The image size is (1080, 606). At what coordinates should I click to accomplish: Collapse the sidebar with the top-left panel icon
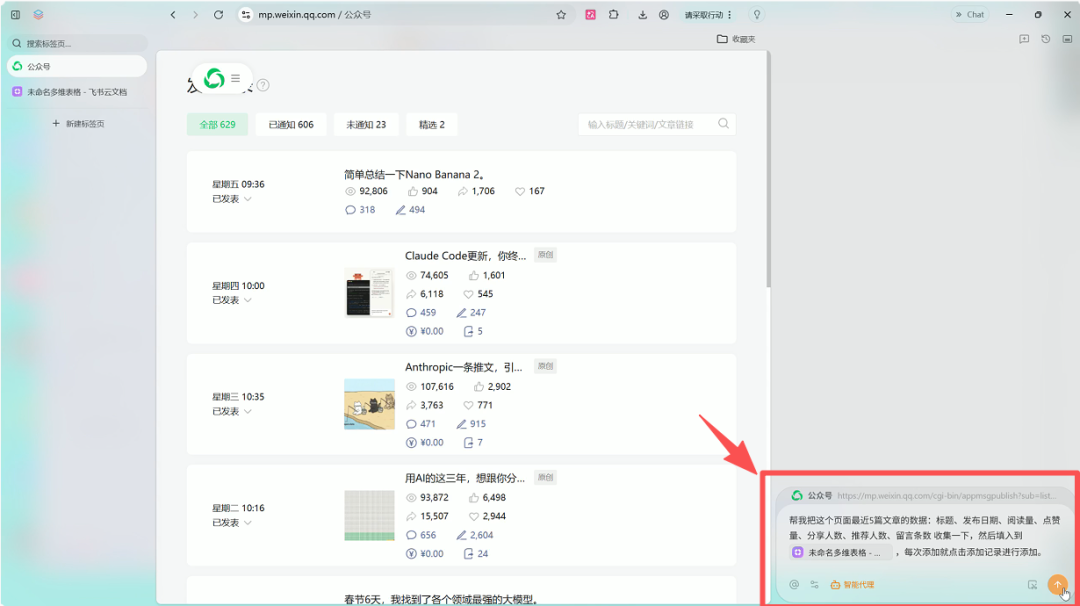pyautogui.click(x=14, y=14)
